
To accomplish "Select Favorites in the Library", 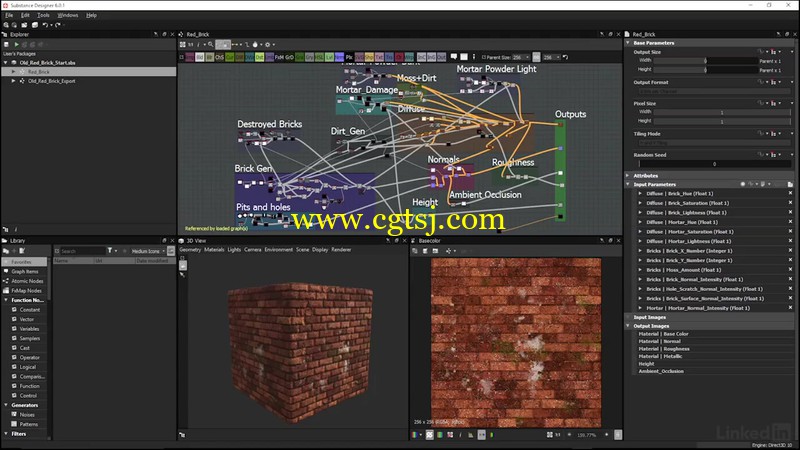I will tap(24, 262).
